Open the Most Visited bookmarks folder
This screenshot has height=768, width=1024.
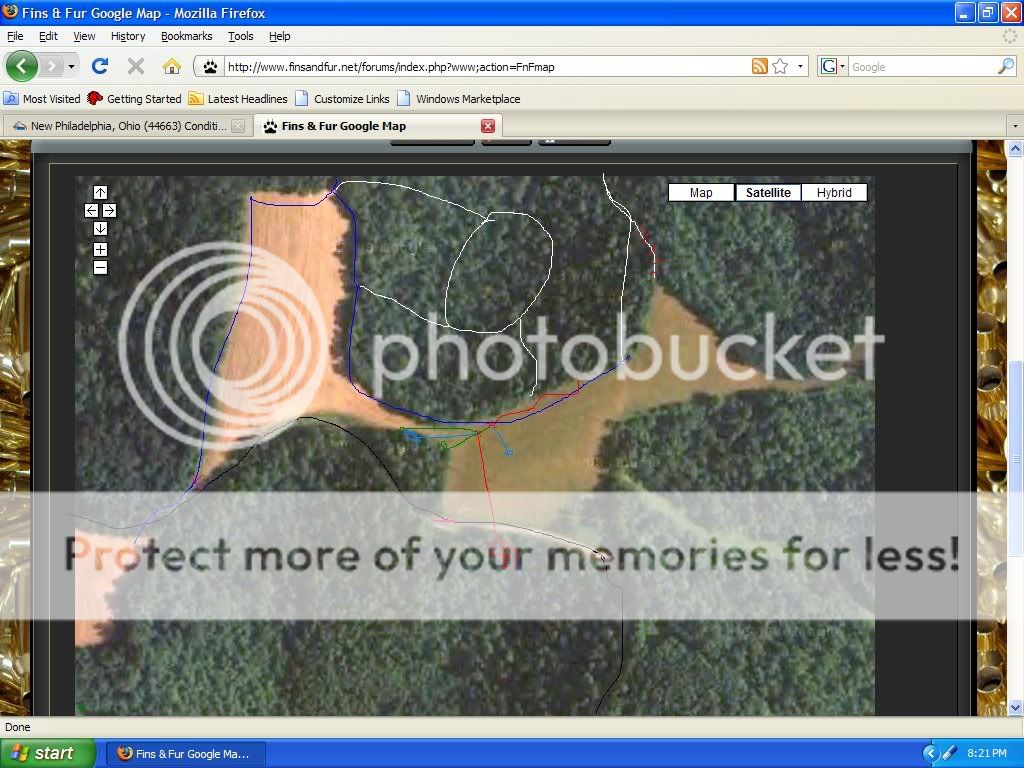coord(42,99)
